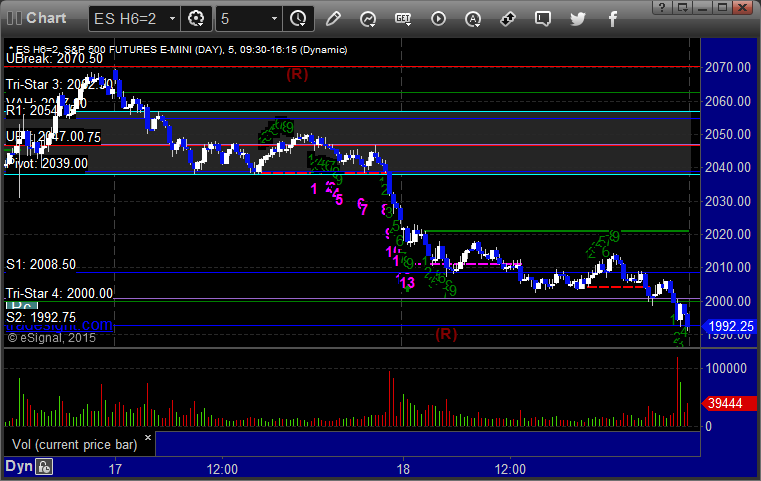The image size is (761, 481).
Task: Share chart via Twitter icon
Action: click(578, 19)
